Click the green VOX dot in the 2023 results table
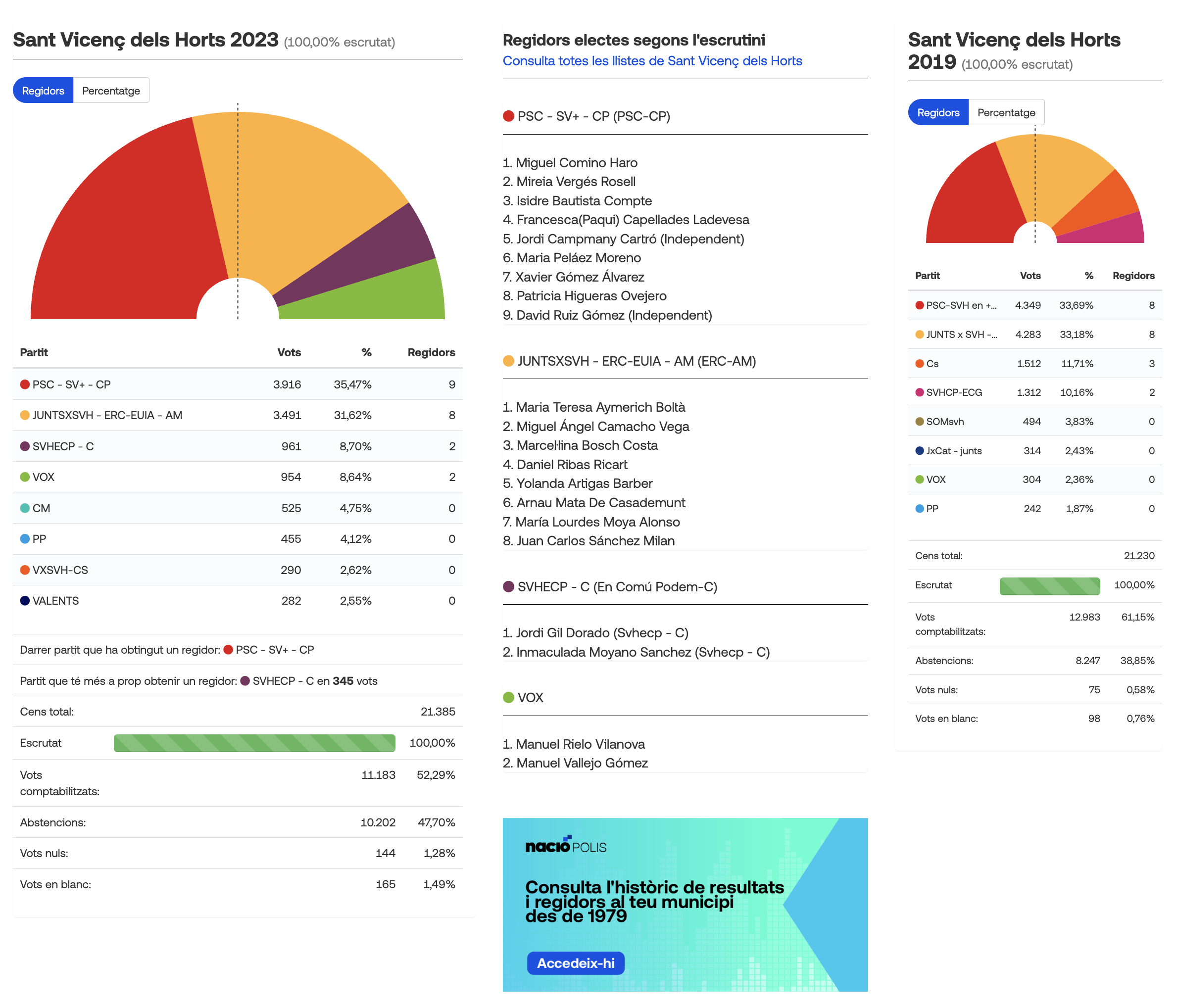 coord(25,477)
